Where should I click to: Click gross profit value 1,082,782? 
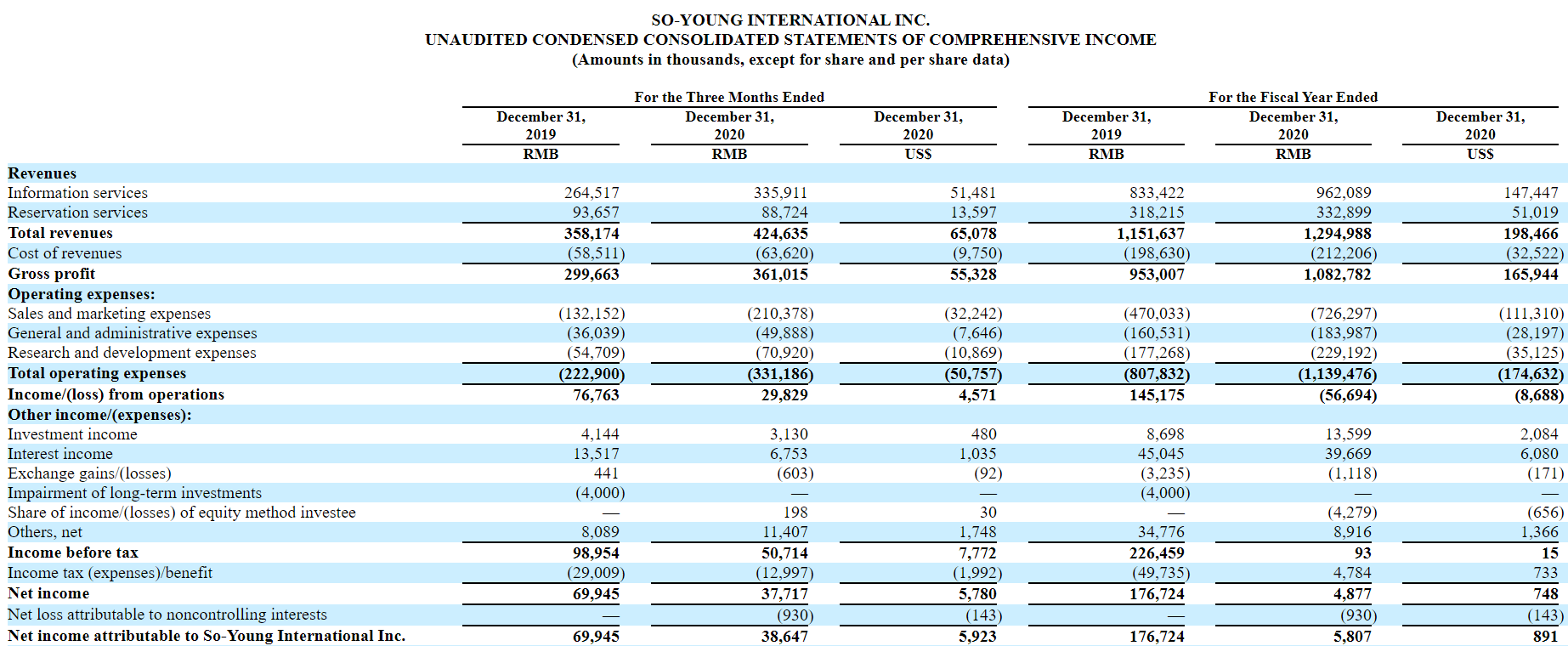tap(1338, 274)
